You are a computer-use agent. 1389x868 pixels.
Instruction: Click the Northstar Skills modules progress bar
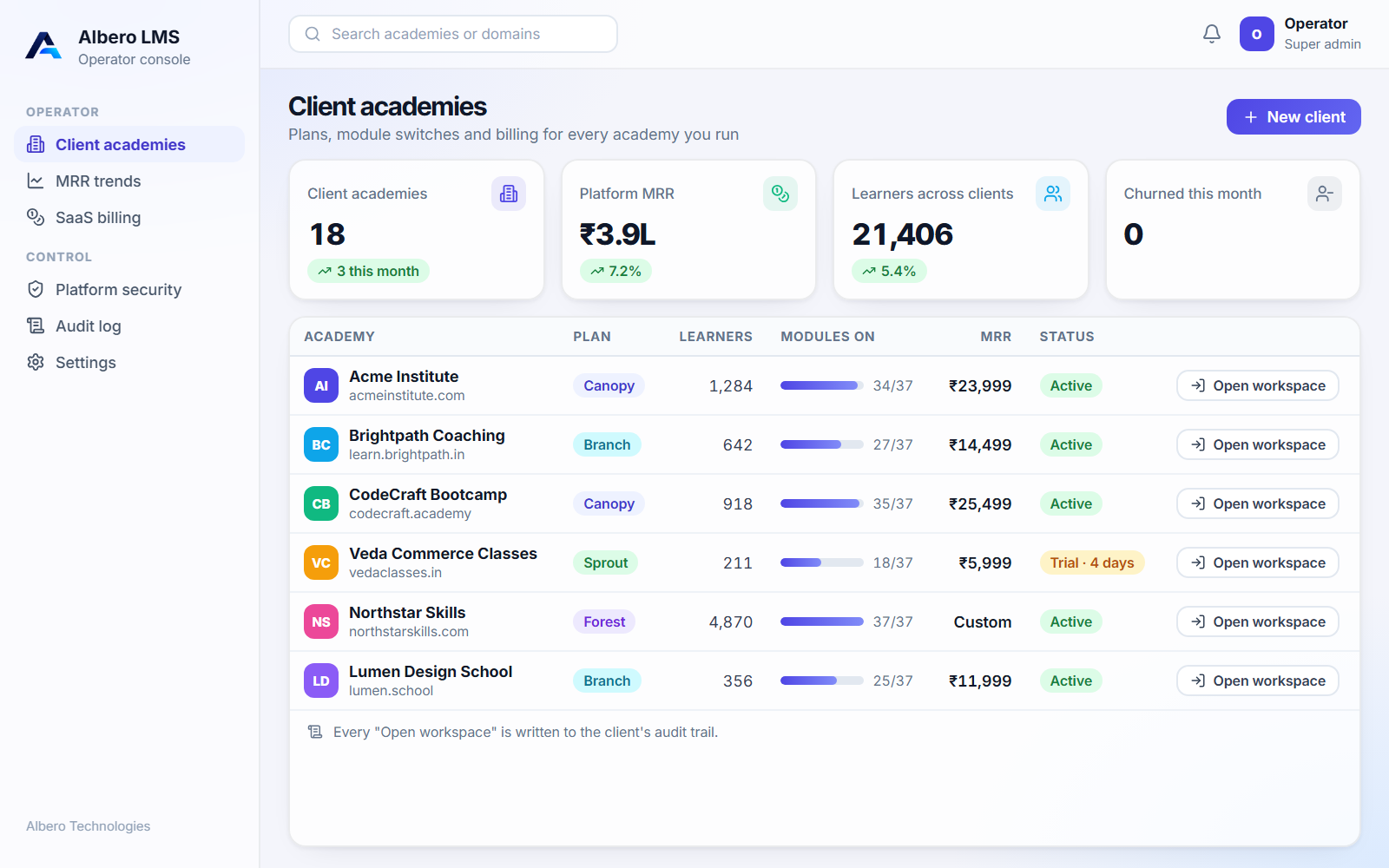coord(822,621)
